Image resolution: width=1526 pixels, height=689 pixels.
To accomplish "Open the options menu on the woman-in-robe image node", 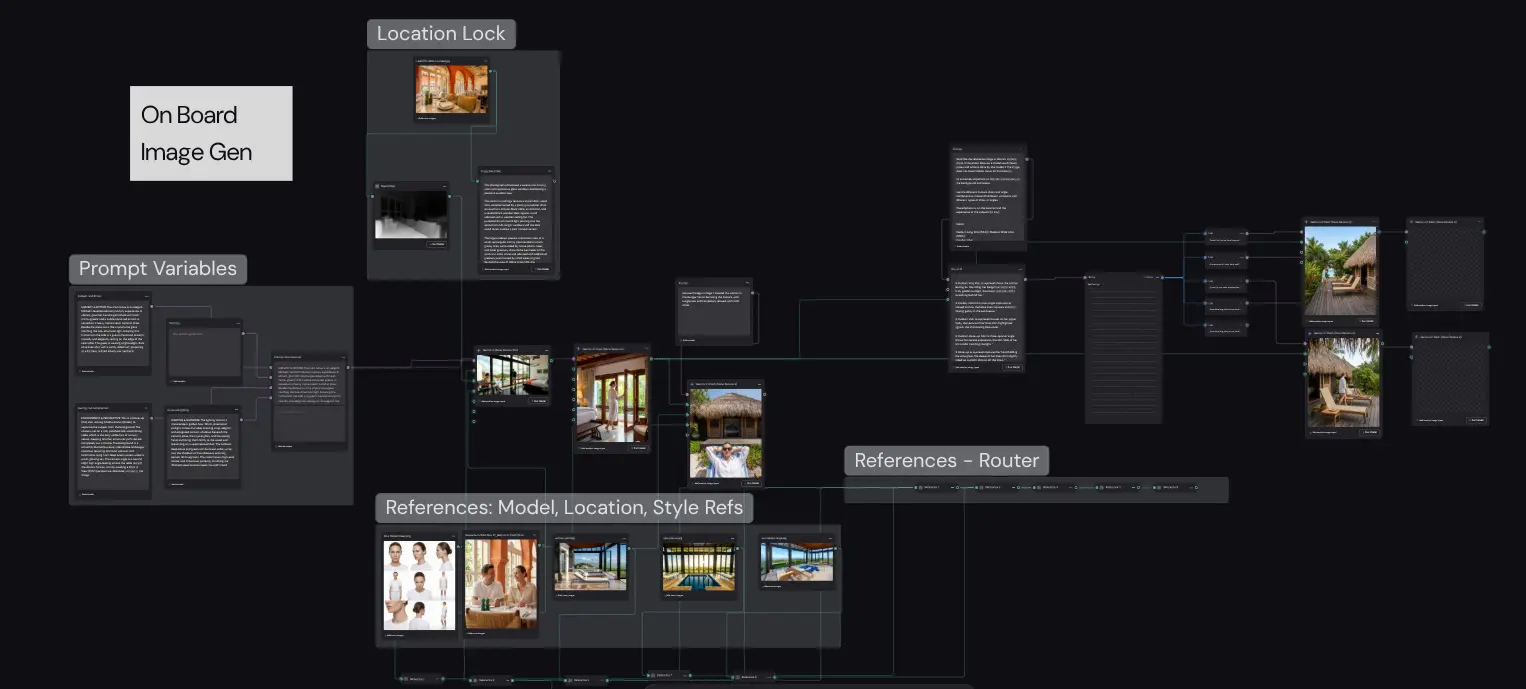I will [x=646, y=349].
